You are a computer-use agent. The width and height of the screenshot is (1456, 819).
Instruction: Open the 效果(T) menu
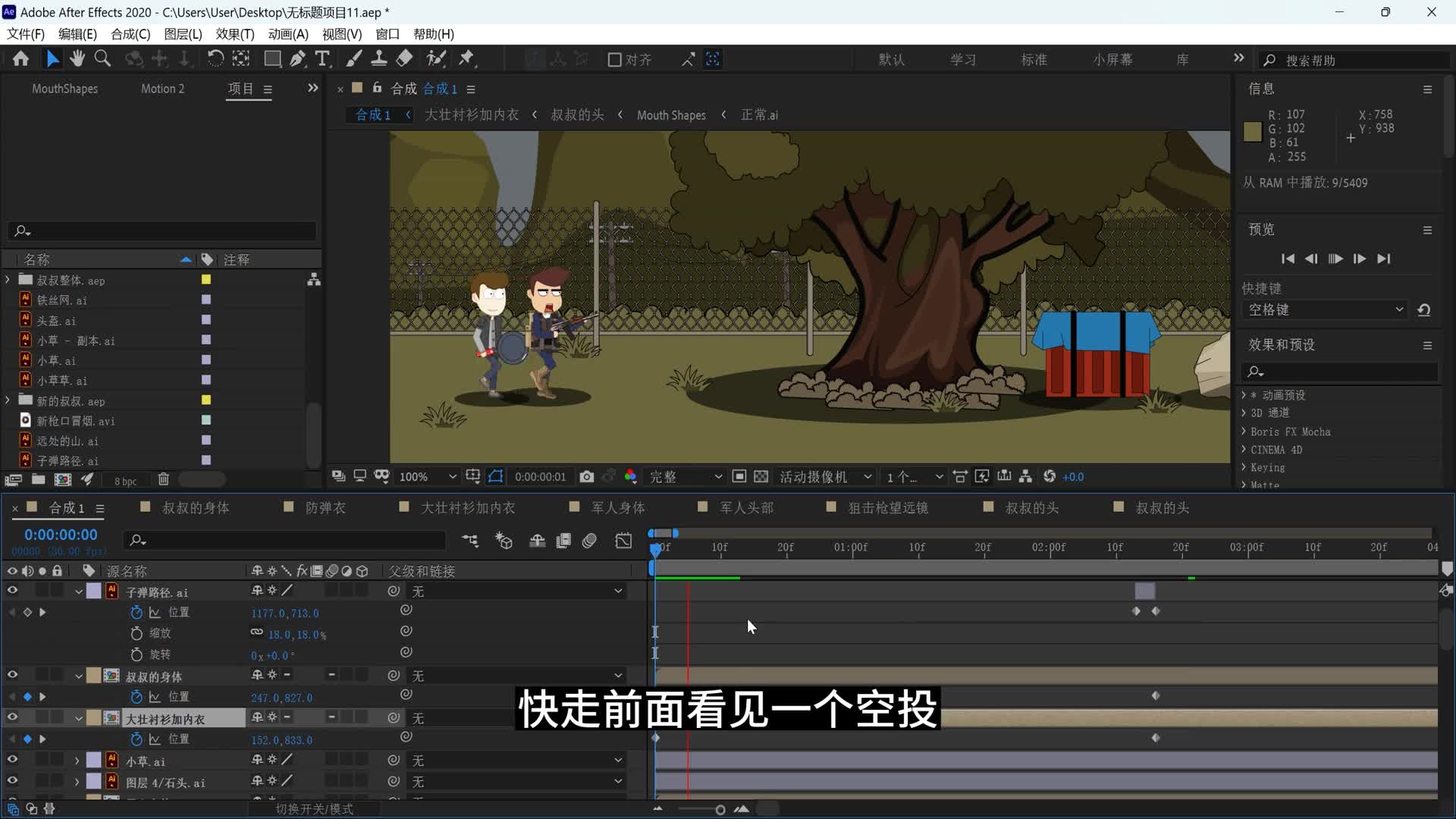pyautogui.click(x=235, y=34)
